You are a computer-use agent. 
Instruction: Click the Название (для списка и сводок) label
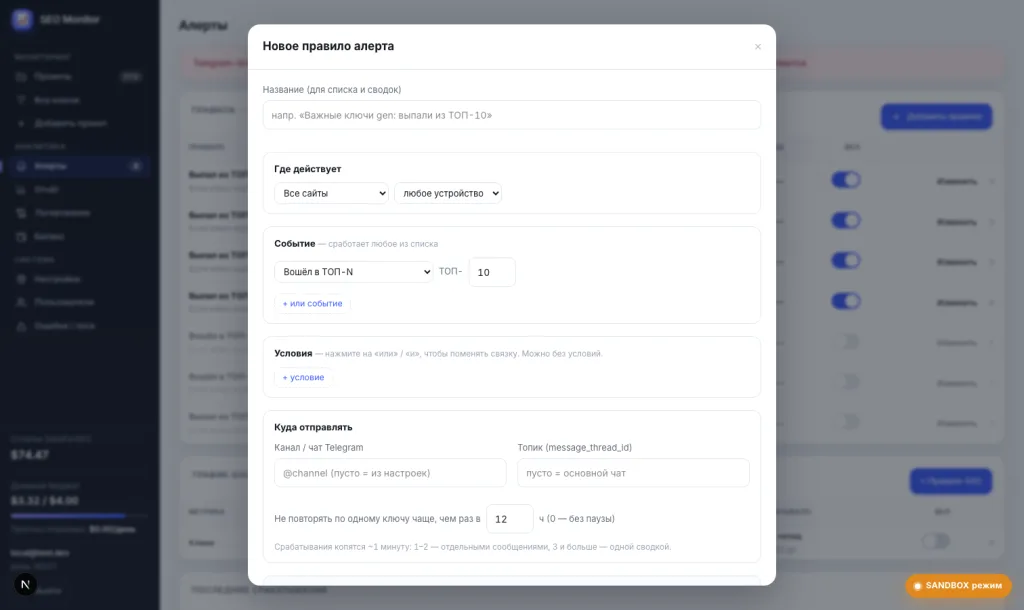pyautogui.click(x=332, y=89)
